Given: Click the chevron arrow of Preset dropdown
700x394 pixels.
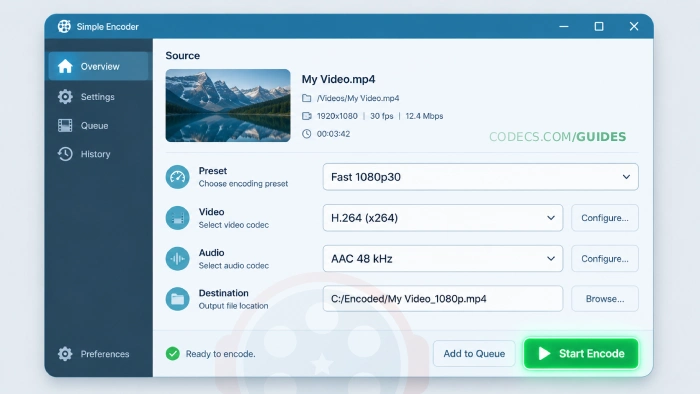Looking at the screenshot, I should click(x=626, y=177).
